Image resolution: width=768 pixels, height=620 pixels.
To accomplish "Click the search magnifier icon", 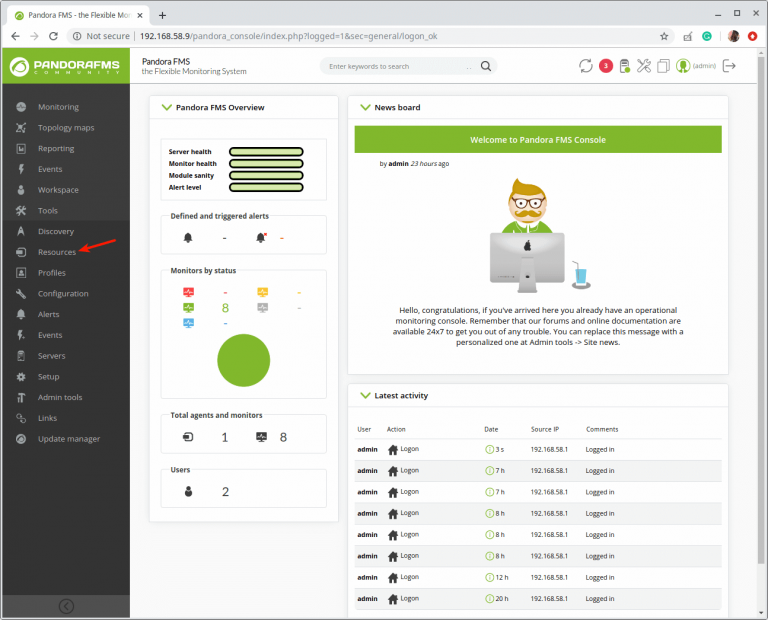I will [x=486, y=66].
